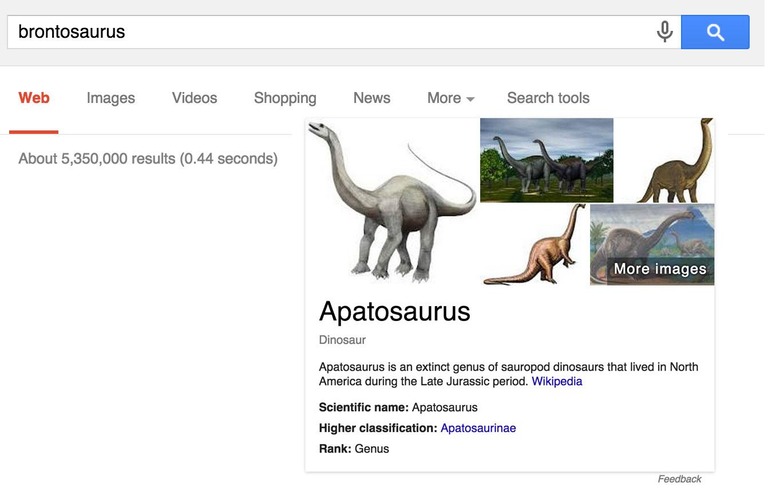This screenshot has width=780, height=496.
Task: Open the News tab
Action: [x=372, y=98]
